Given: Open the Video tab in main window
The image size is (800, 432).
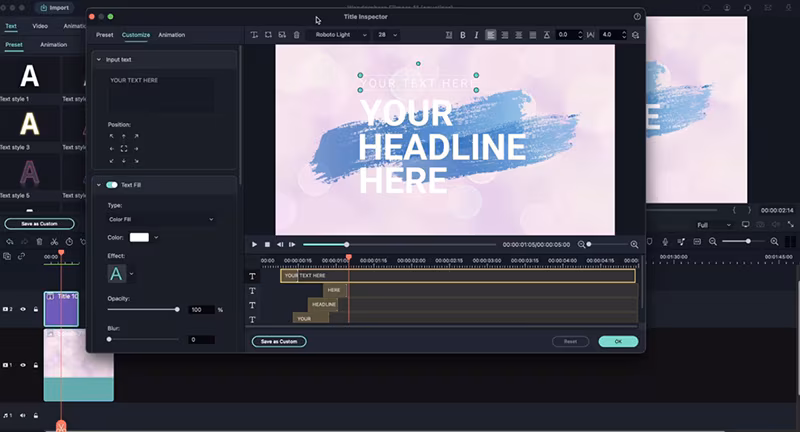Looking at the screenshot, I should coord(40,26).
